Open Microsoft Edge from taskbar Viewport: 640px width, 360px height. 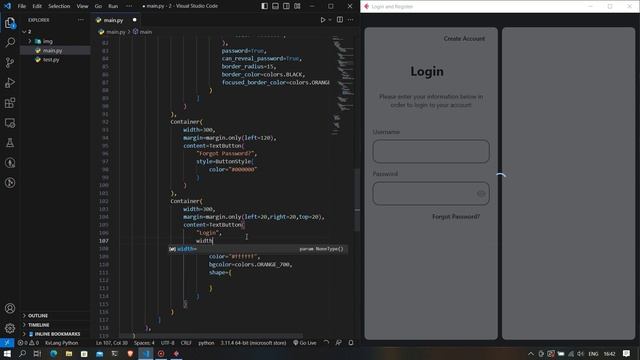pos(53,353)
